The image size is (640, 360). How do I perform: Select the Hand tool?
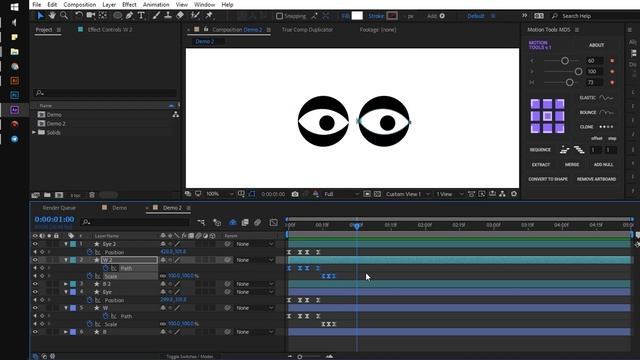pos(52,16)
